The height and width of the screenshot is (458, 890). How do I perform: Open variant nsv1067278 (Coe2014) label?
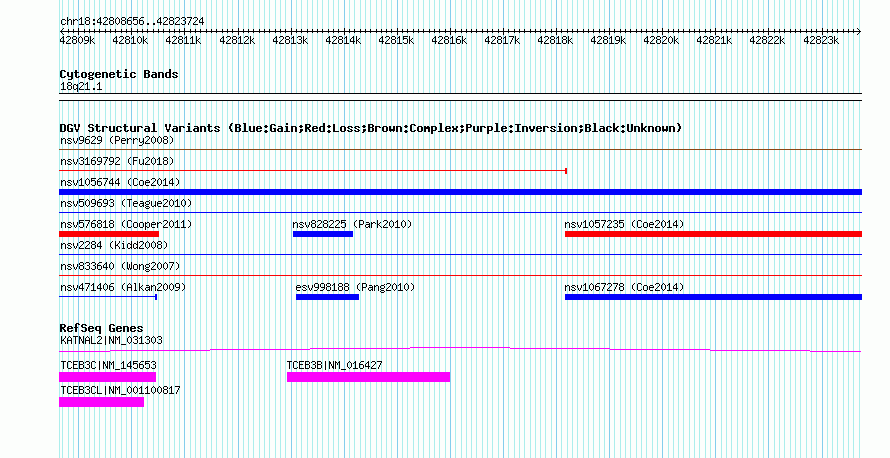624,287
